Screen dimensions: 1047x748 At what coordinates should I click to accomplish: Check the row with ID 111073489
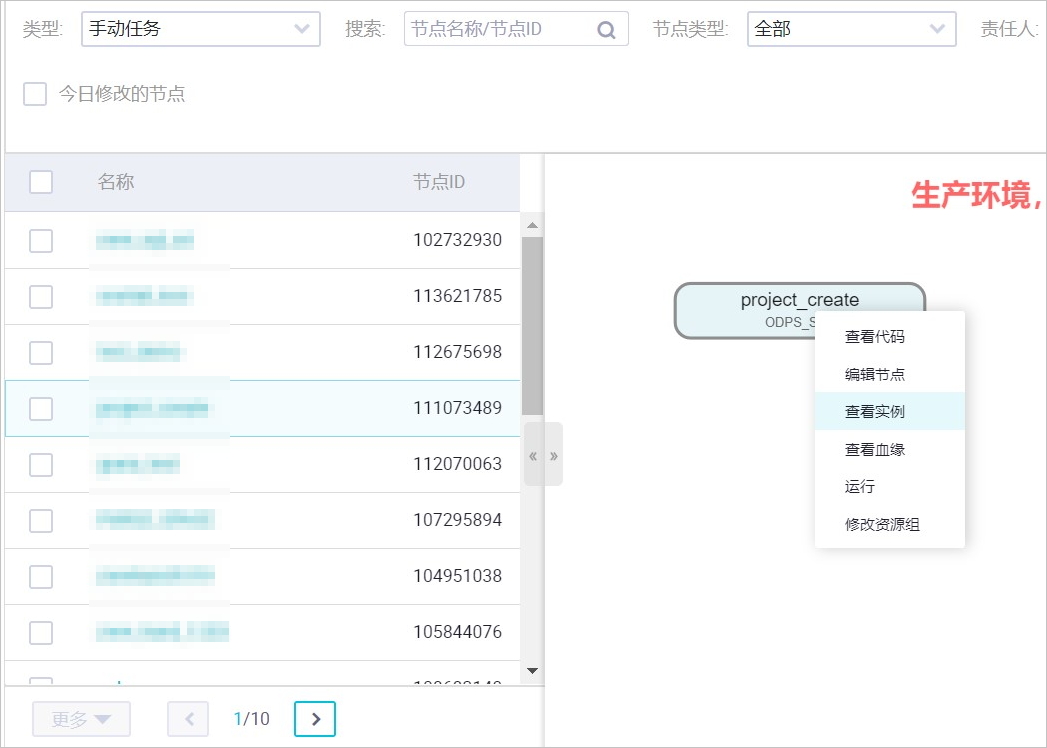(41, 409)
